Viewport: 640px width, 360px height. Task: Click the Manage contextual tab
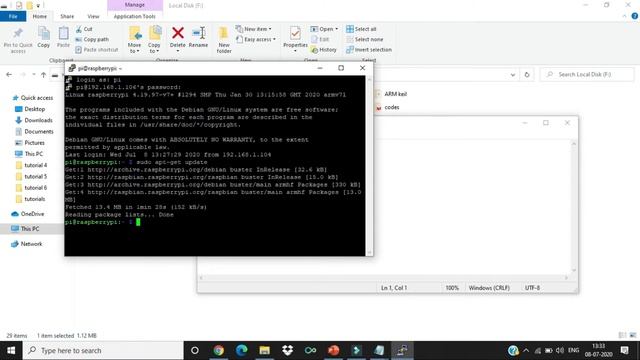click(135, 5)
